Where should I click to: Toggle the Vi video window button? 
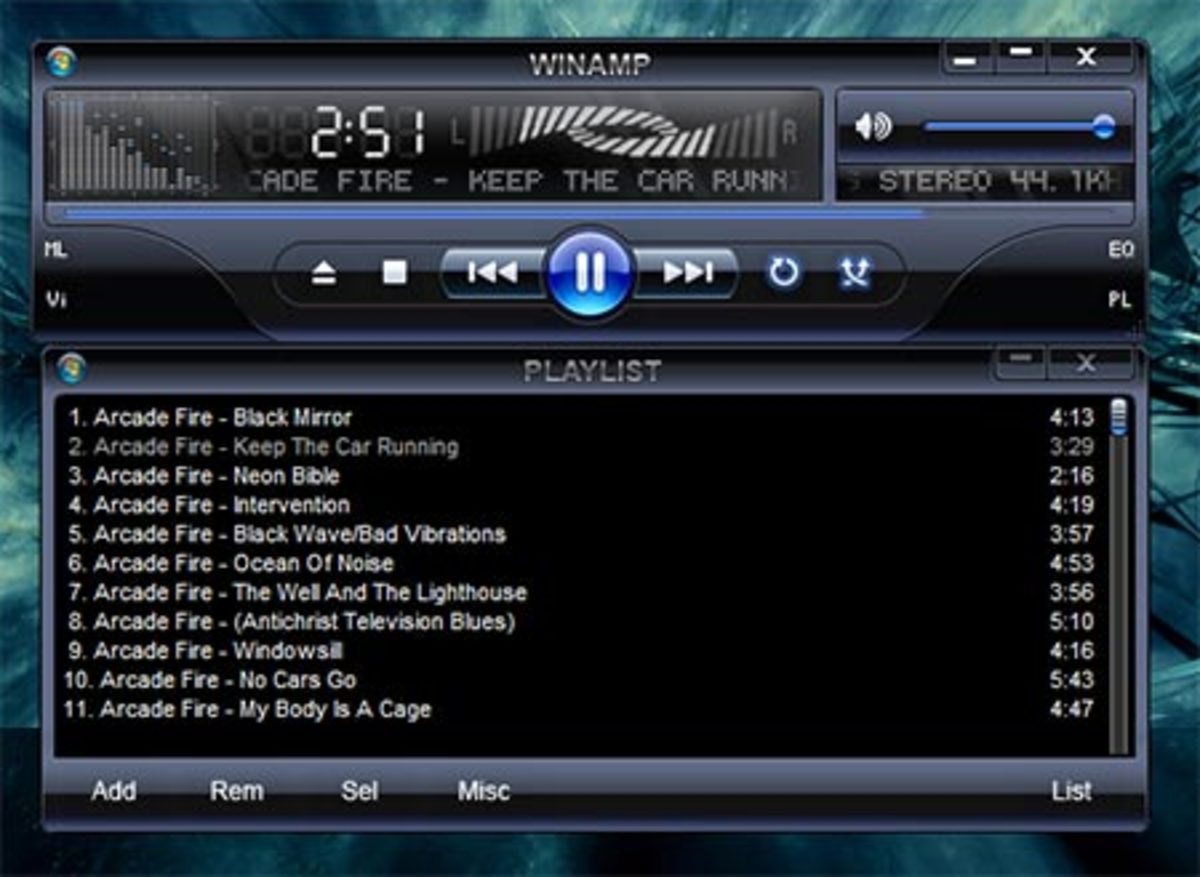56,299
